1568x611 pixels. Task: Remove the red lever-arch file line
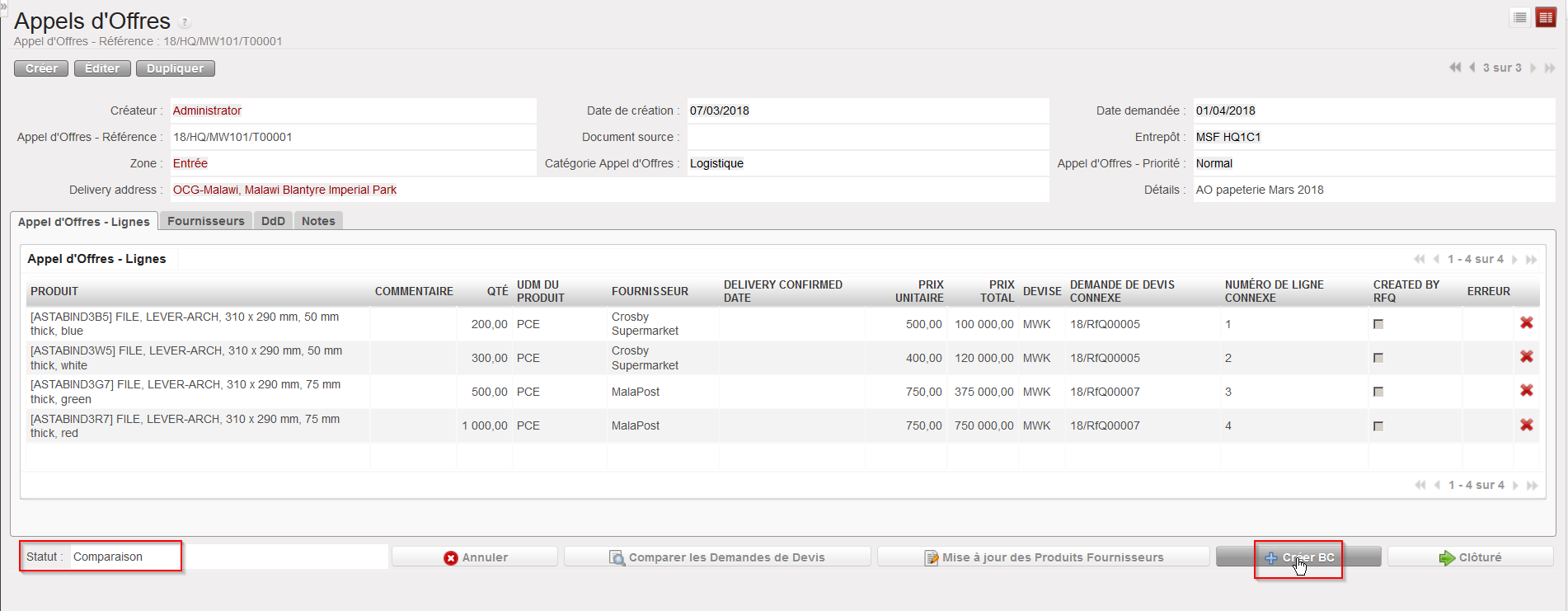coord(1527,425)
